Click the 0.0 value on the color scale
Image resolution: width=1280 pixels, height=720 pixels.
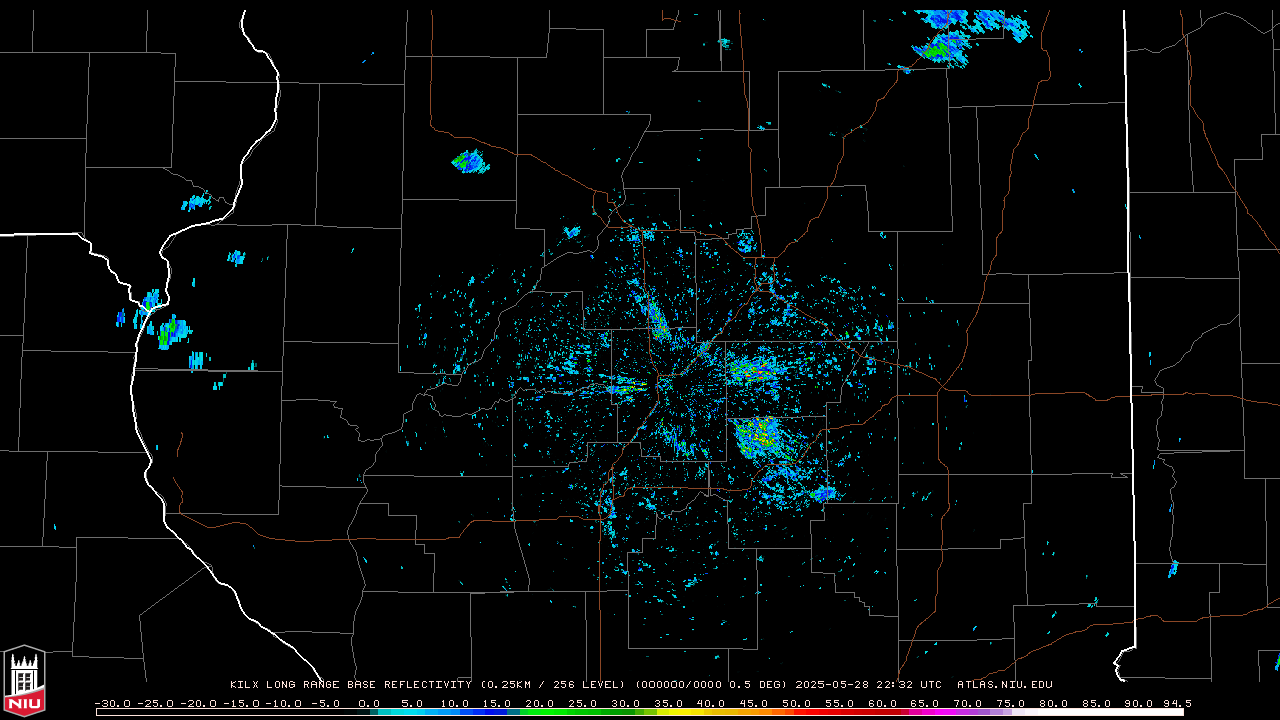[x=369, y=704]
